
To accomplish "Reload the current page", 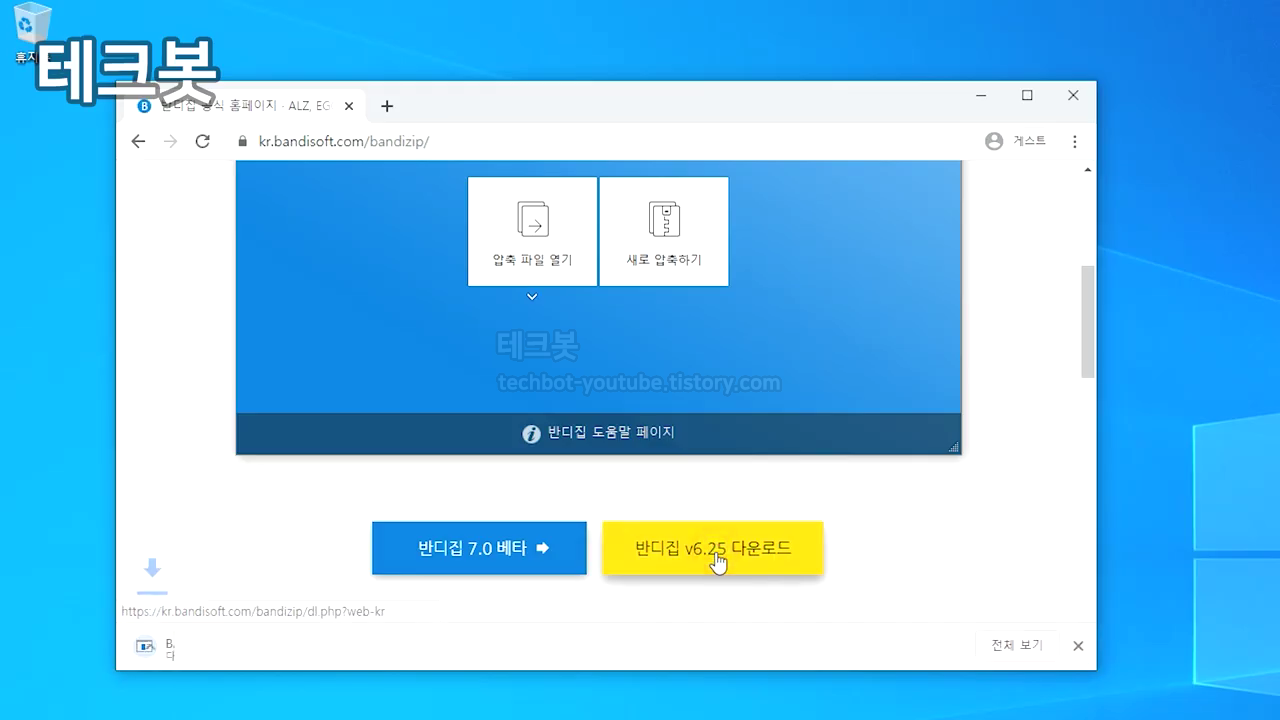I will click(x=202, y=141).
